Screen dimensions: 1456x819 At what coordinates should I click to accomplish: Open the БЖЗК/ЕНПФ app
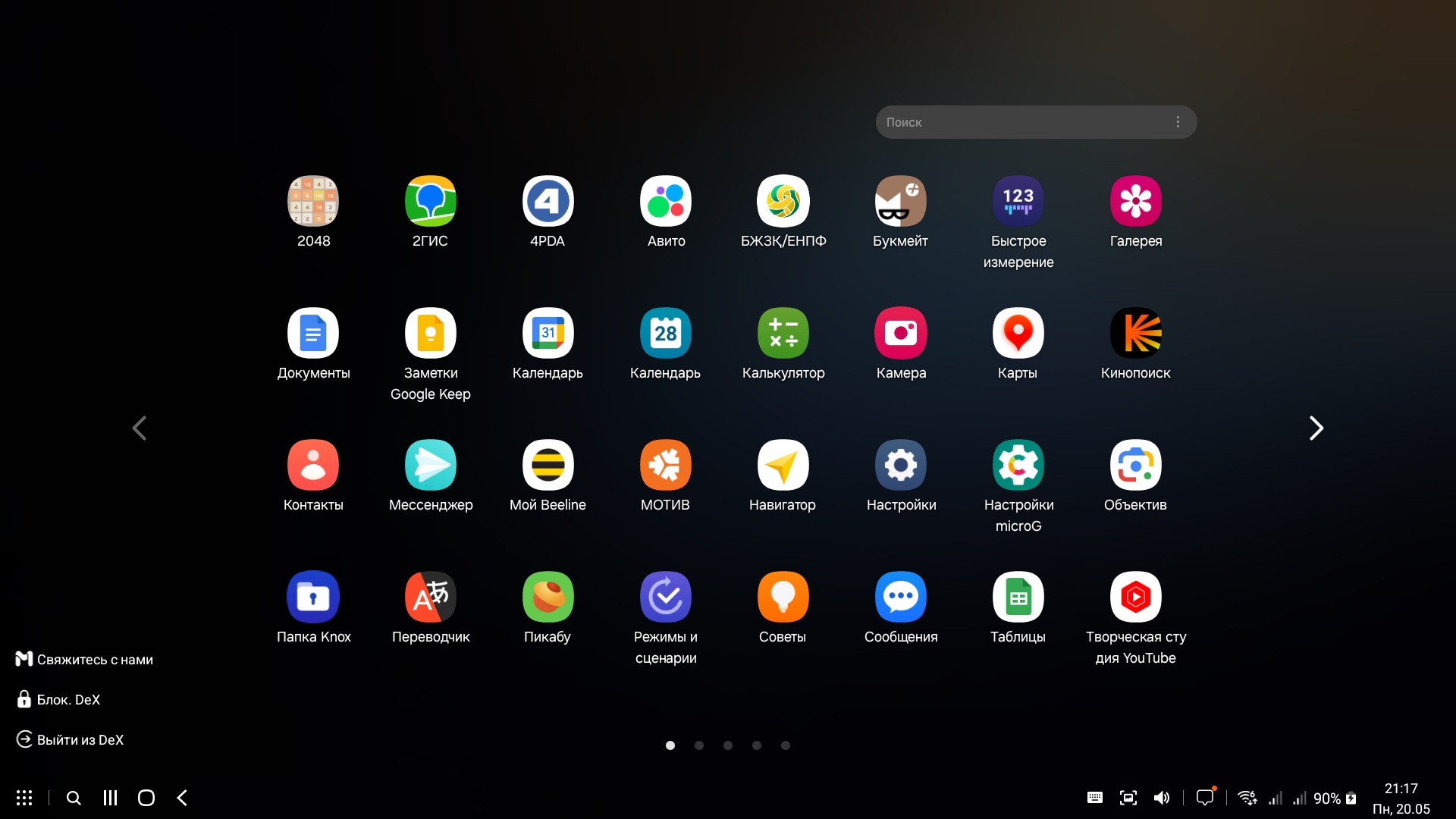coord(783,201)
